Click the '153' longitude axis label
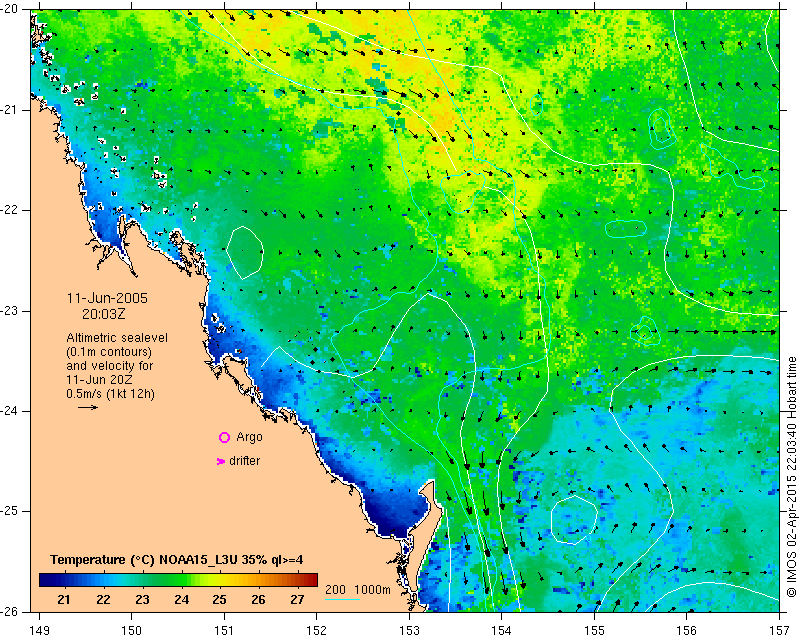Screen dimensions: 800x640 [409, 631]
